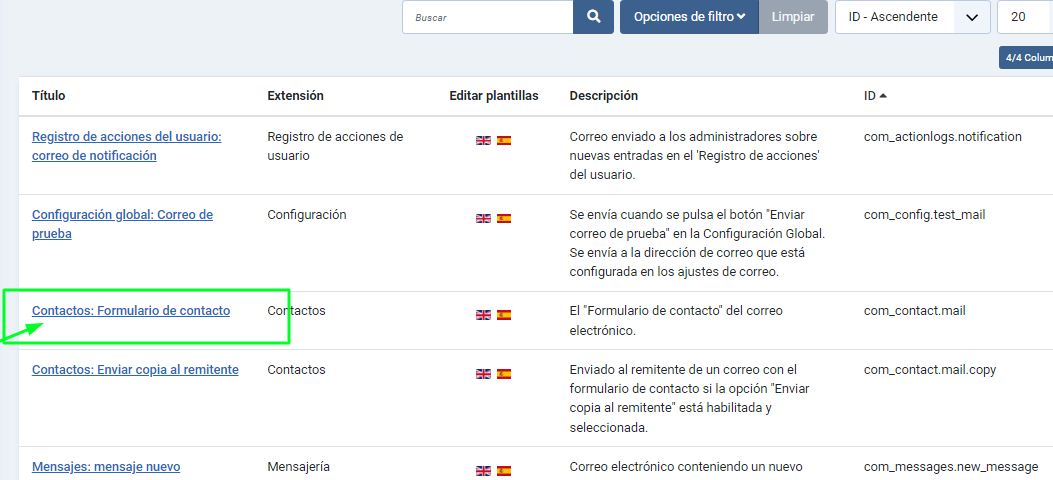Expand the Opciones de filtro dropdown
The image size is (1053, 480).
click(x=689, y=17)
